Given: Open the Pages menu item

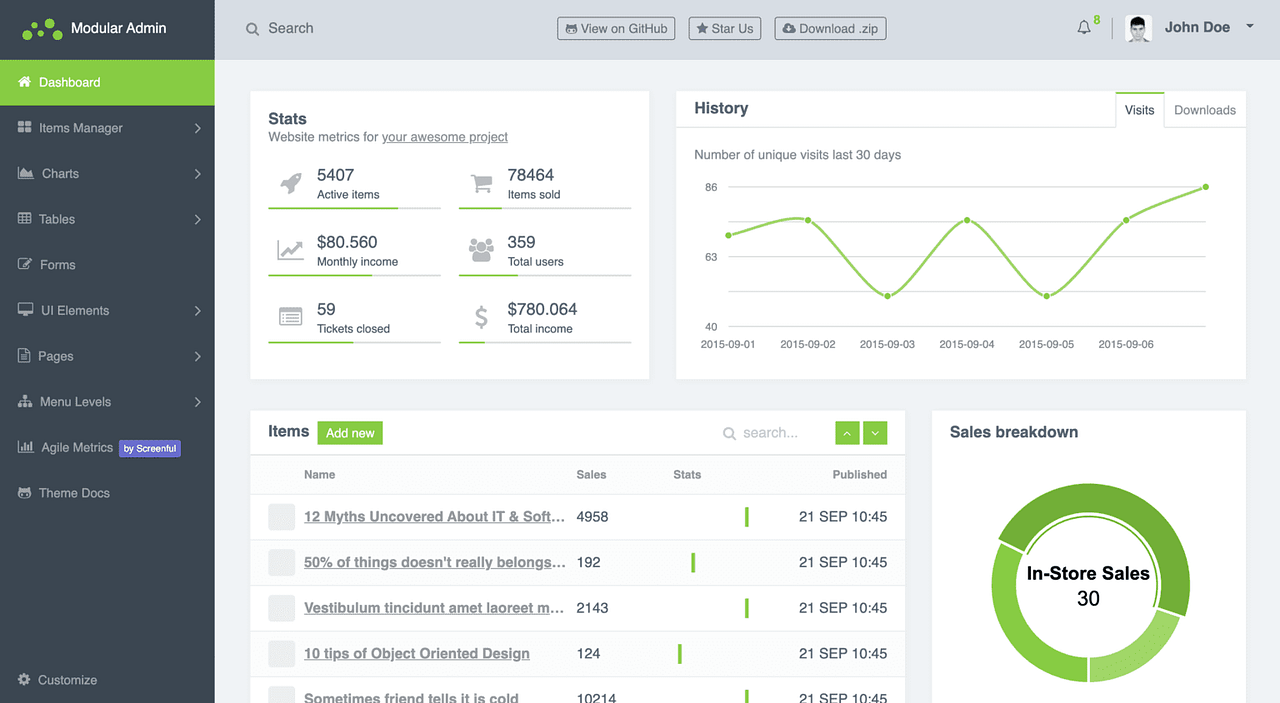Looking at the screenshot, I should pos(57,355).
